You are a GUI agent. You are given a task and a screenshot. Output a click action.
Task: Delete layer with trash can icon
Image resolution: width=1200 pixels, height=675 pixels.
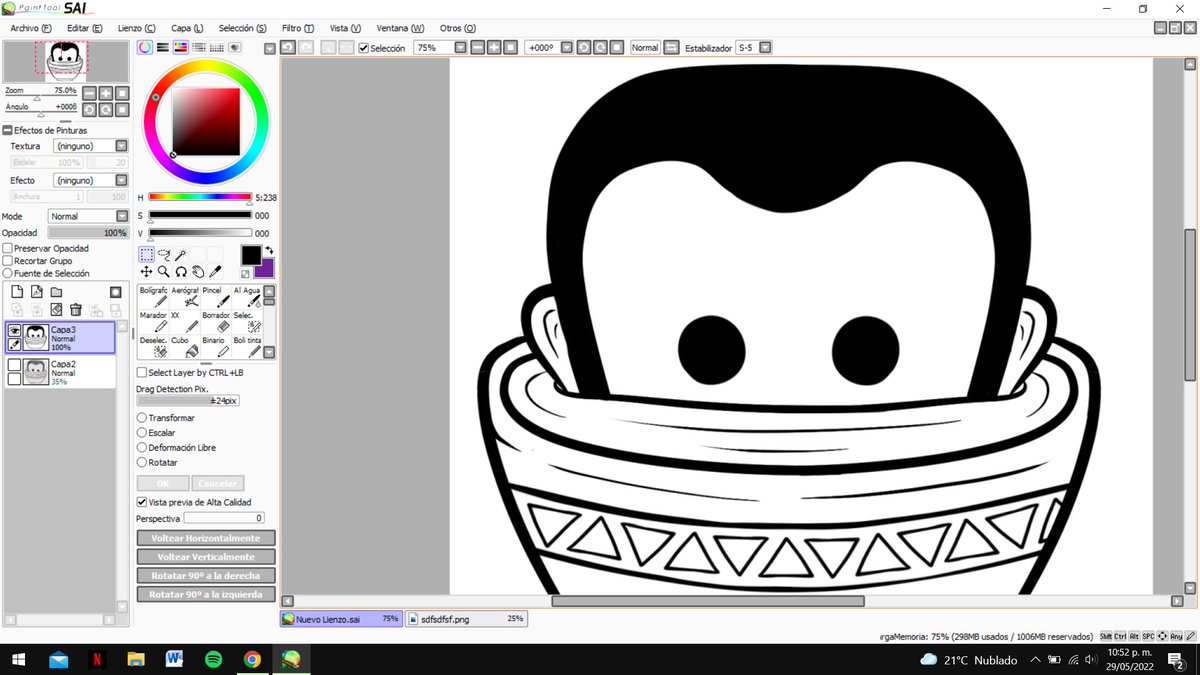click(x=75, y=310)
